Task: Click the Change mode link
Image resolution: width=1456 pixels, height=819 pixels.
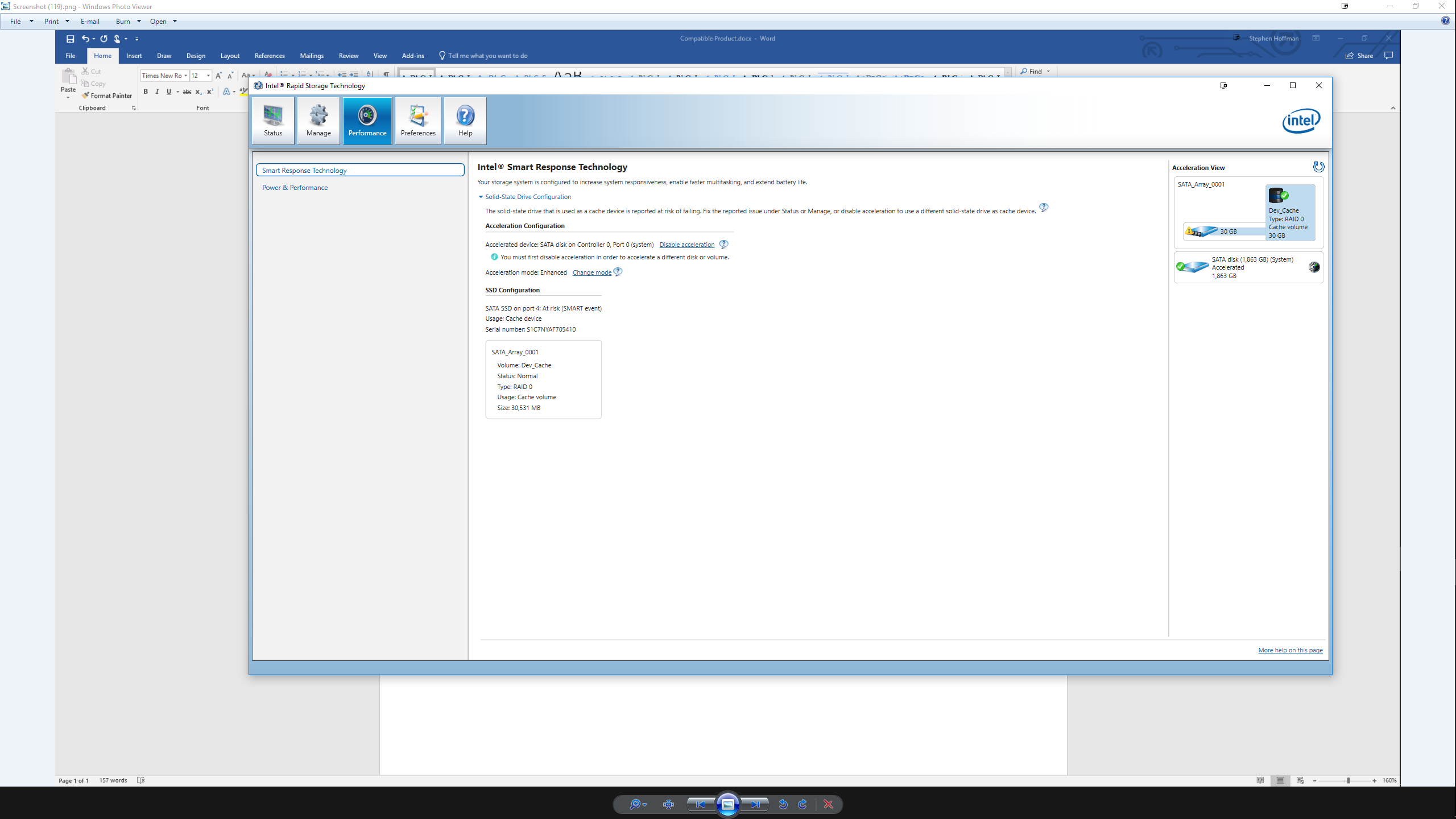Action: (x=591, y=272)
